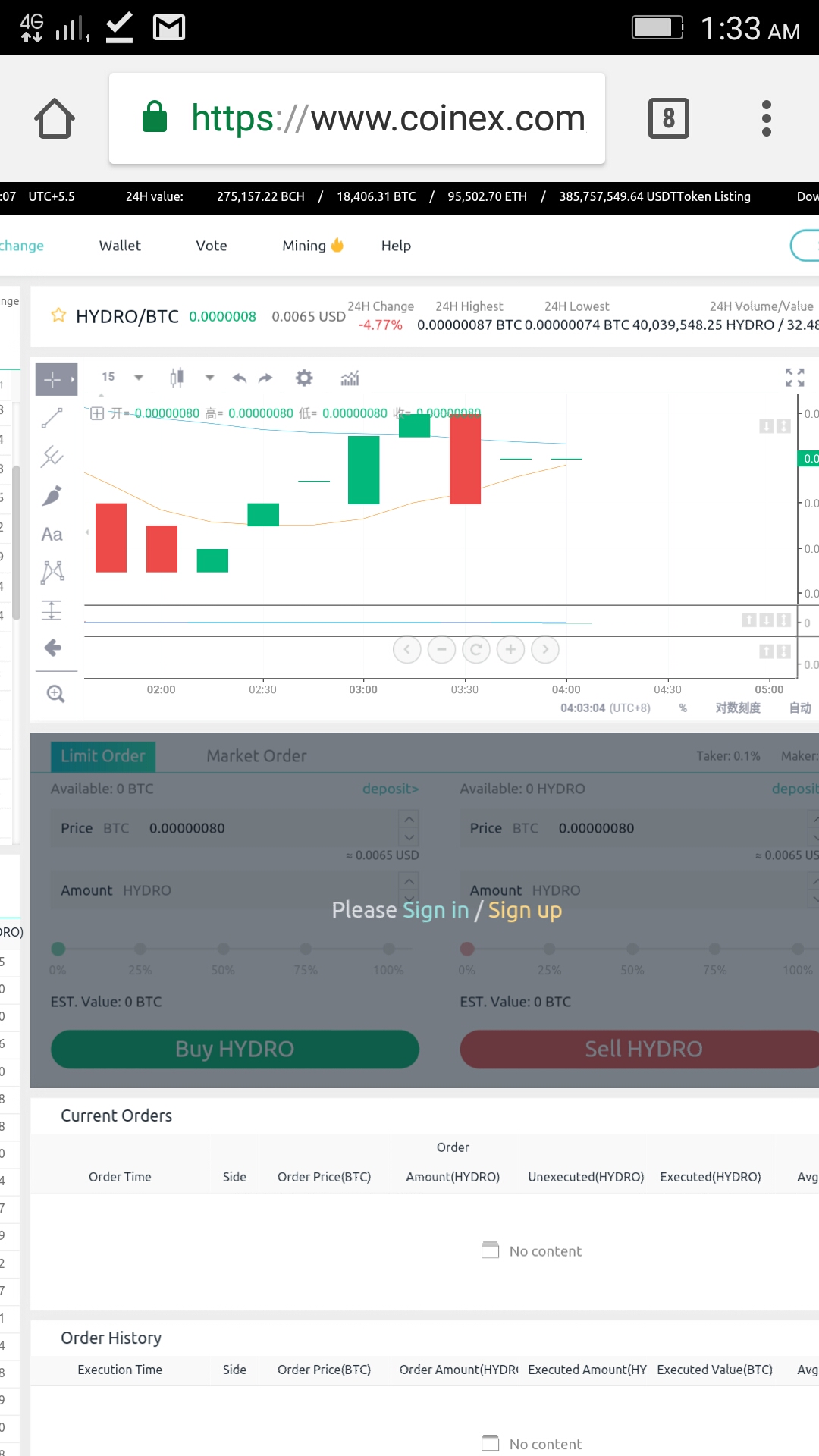Decrease the buy Price BTC stepper
Image resolution: width=819 pixels, height=1456 pixels.
pyautogui.click(x=409, y=837)
